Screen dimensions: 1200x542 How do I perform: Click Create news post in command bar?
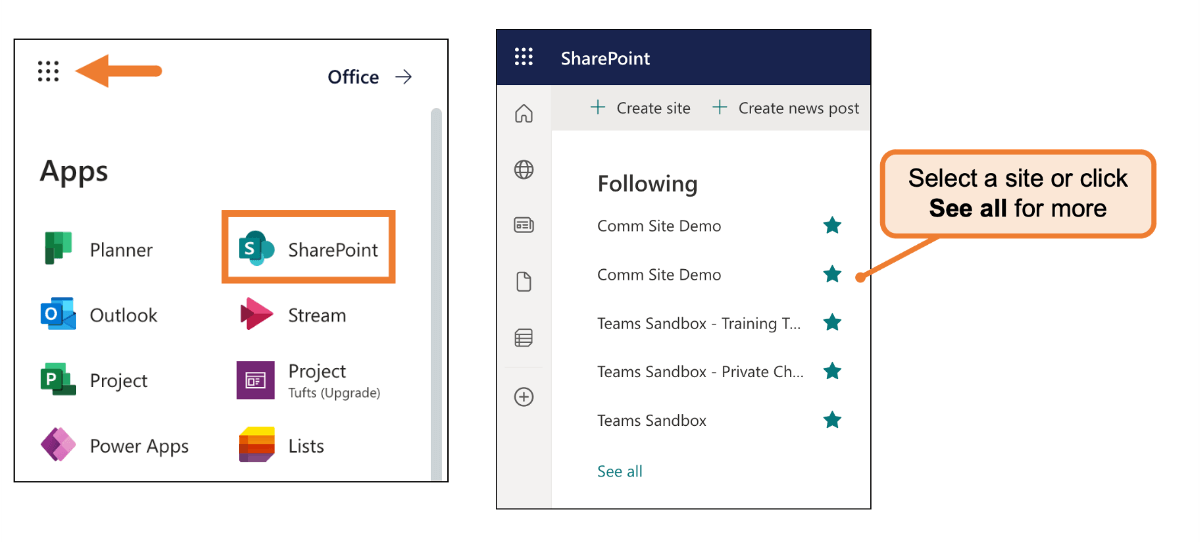785,108
